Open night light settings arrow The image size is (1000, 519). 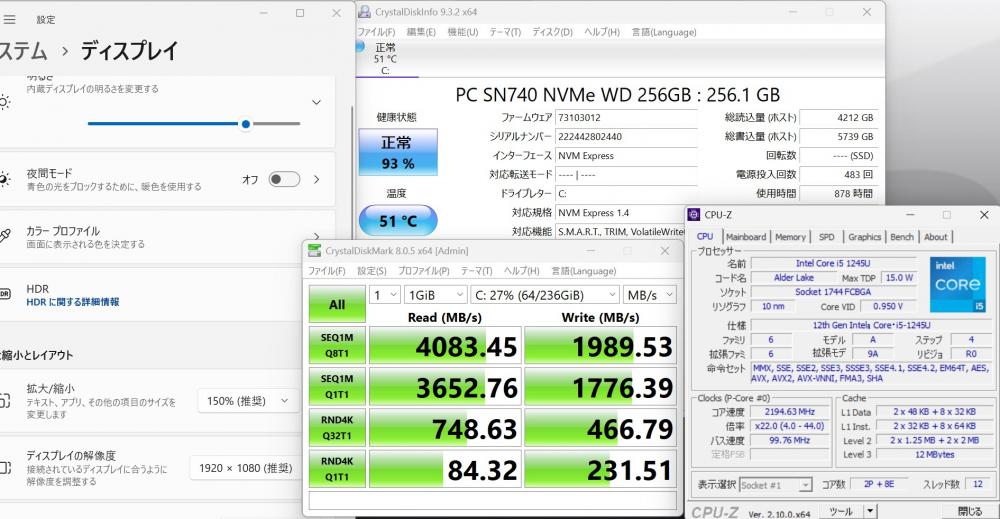316,180
